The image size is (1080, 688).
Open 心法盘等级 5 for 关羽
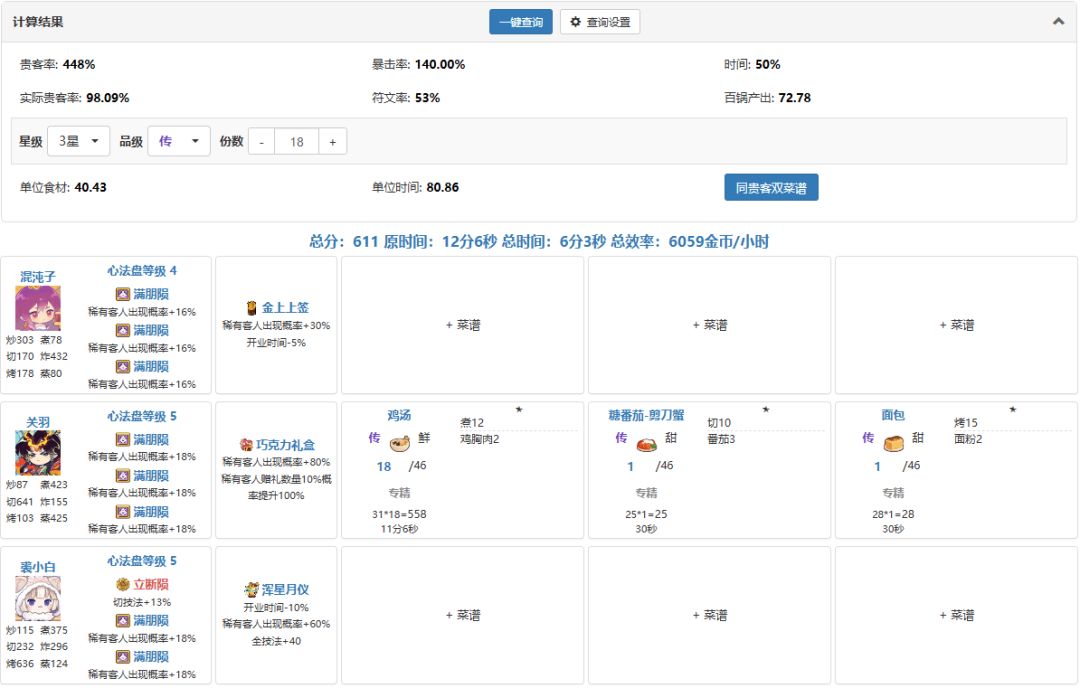click(142, 416)
